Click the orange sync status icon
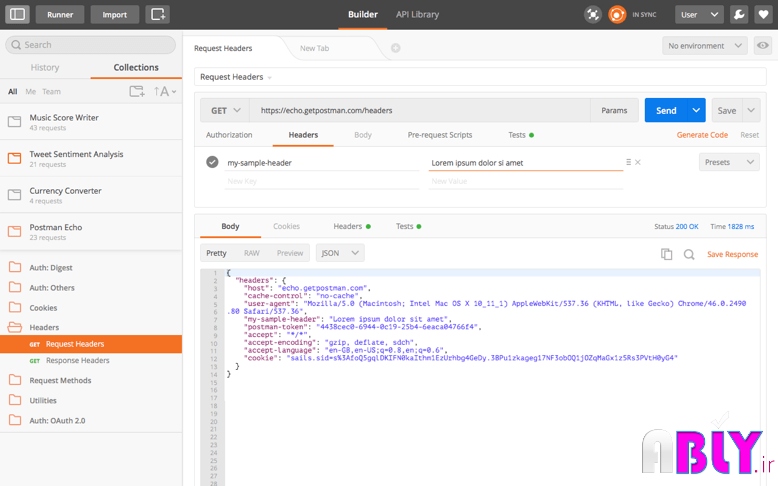 click(617, 14)
